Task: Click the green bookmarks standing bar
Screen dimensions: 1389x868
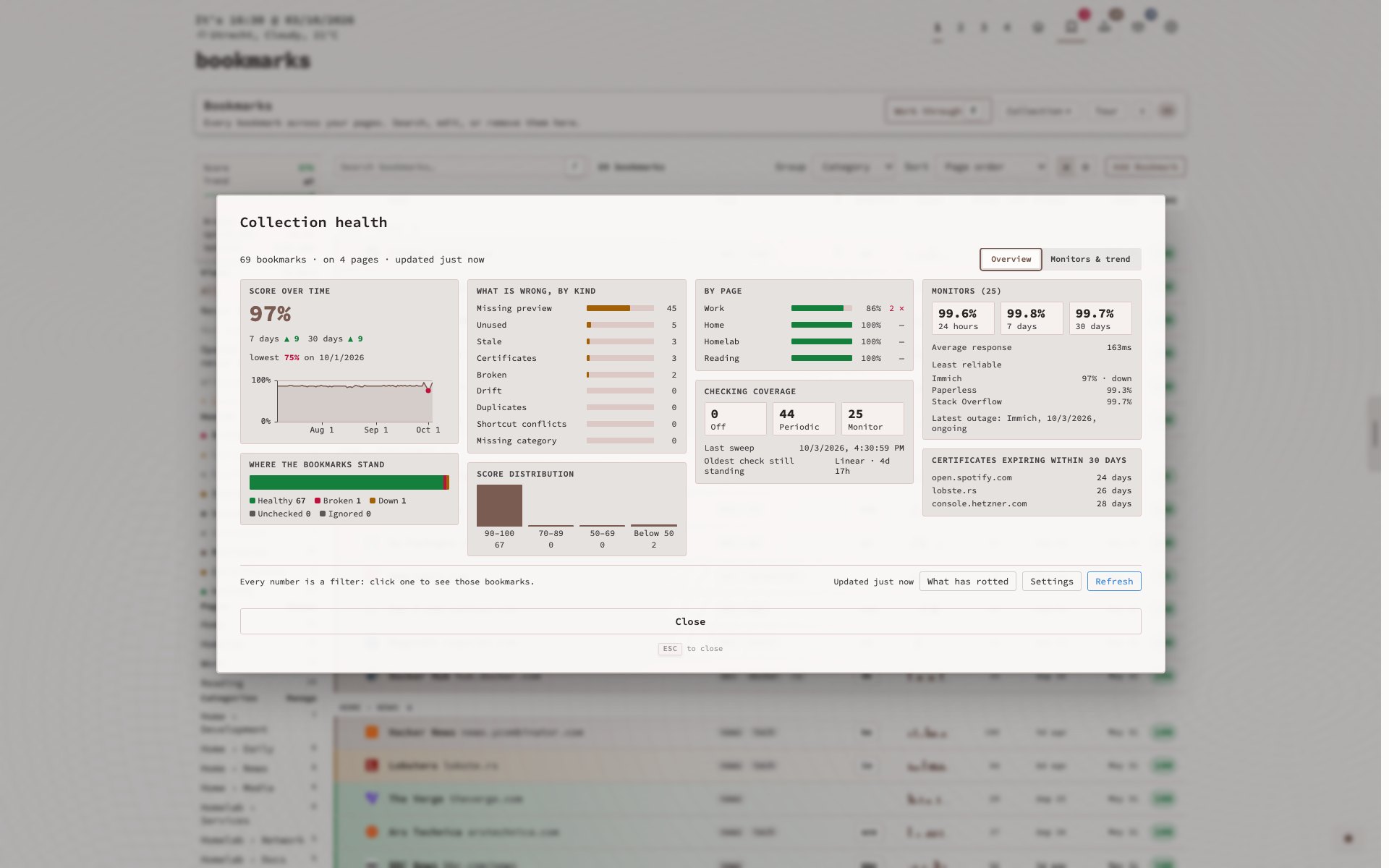Action: (346, 482)
